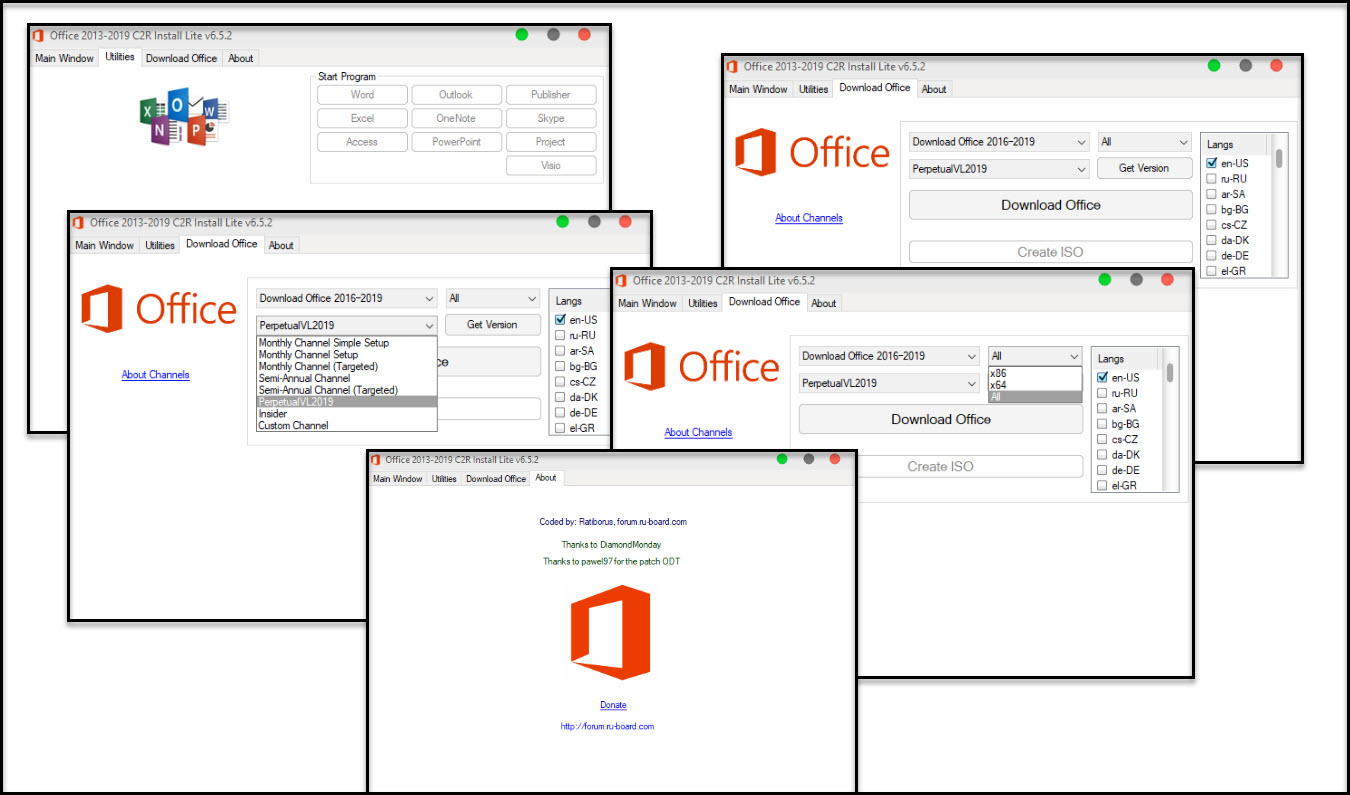Open Main Window tab in the Utilities window
This screenshot has height=795, width=1350.
pos(64,58)
